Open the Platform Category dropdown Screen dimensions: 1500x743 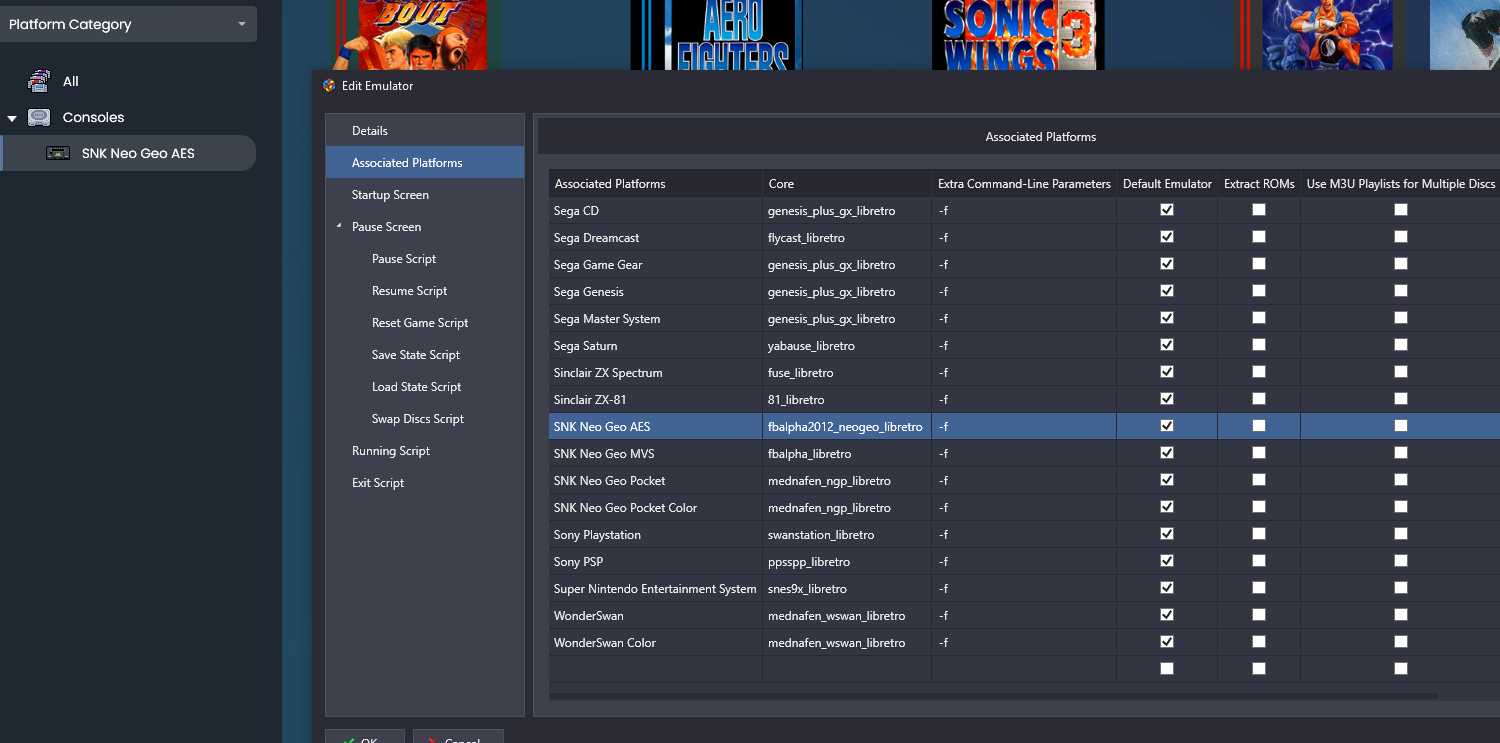click(128, 24)
